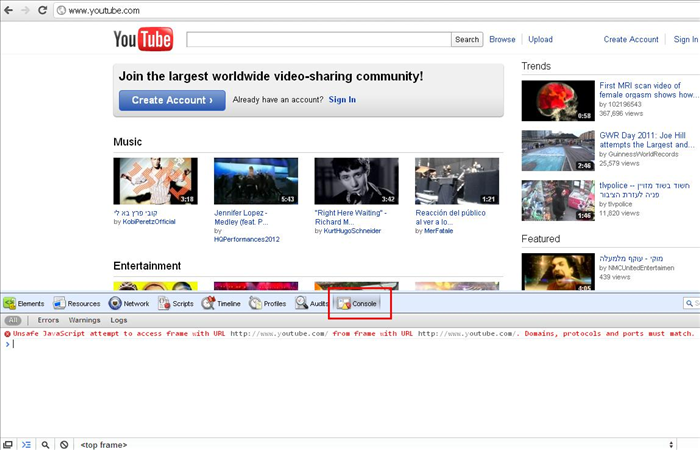Filter console messages by Warnings

click(84, 320)
